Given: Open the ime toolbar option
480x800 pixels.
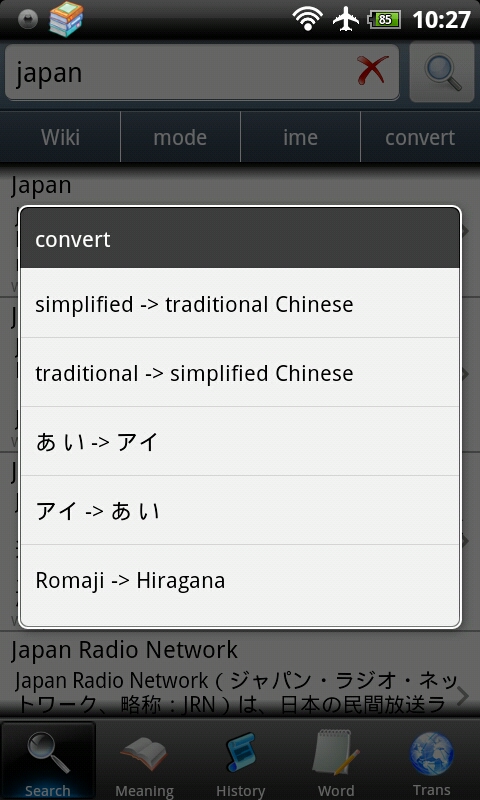Looking at the screenshot, I should coord(300,137).
